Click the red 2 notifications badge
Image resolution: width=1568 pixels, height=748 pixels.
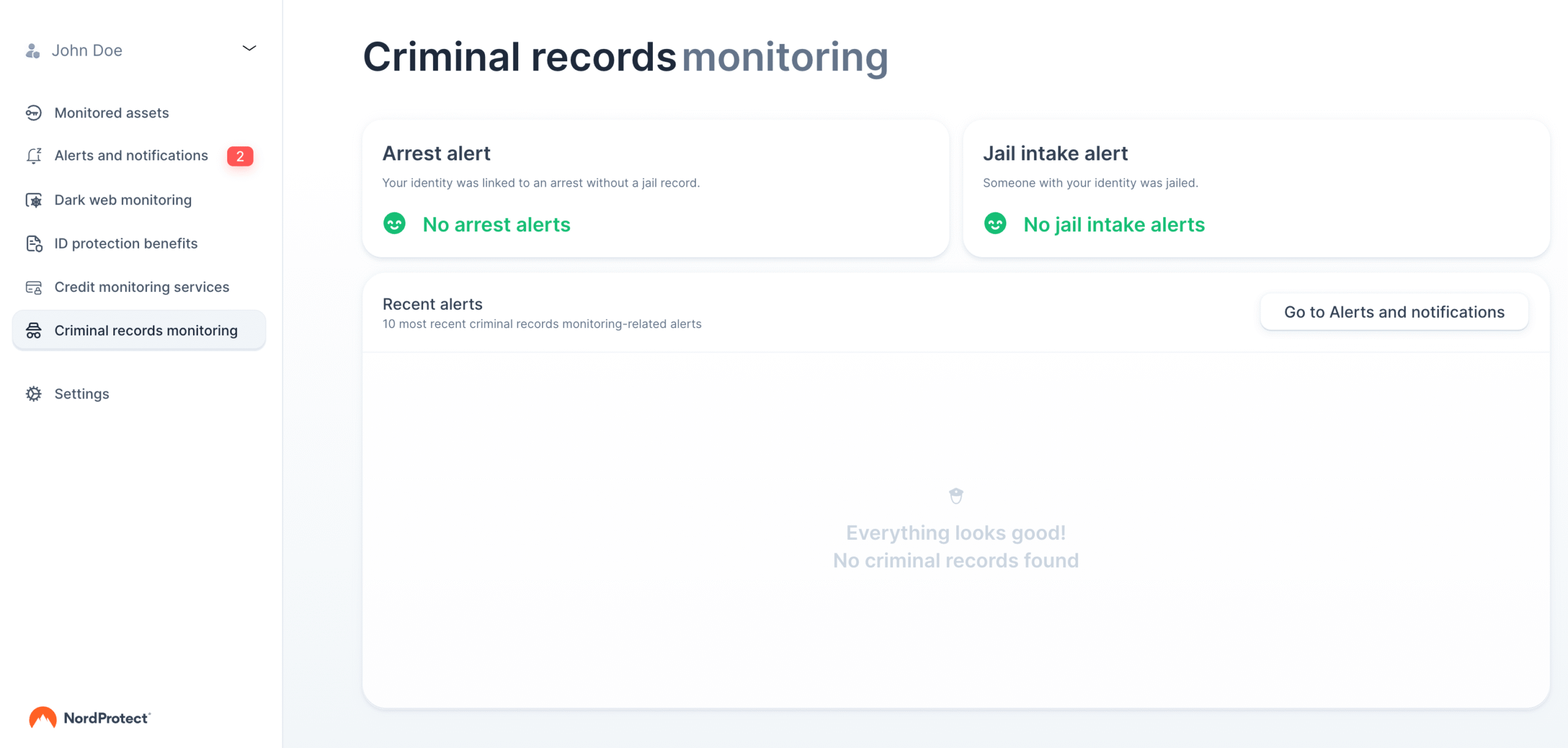tap(240, 157)
